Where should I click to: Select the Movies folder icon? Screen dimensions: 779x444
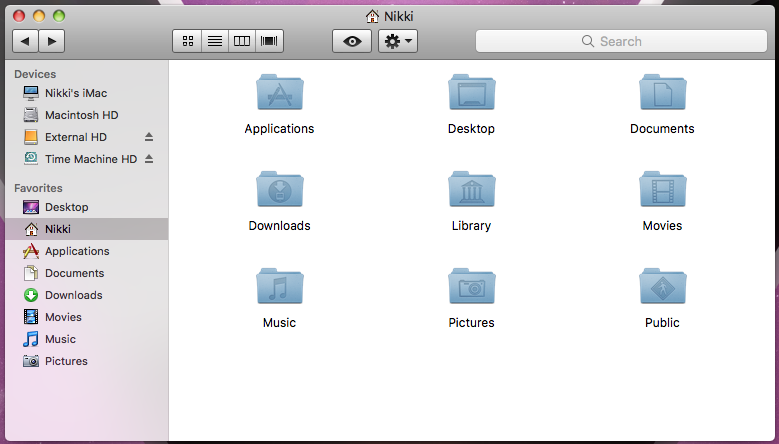point(663,189)
